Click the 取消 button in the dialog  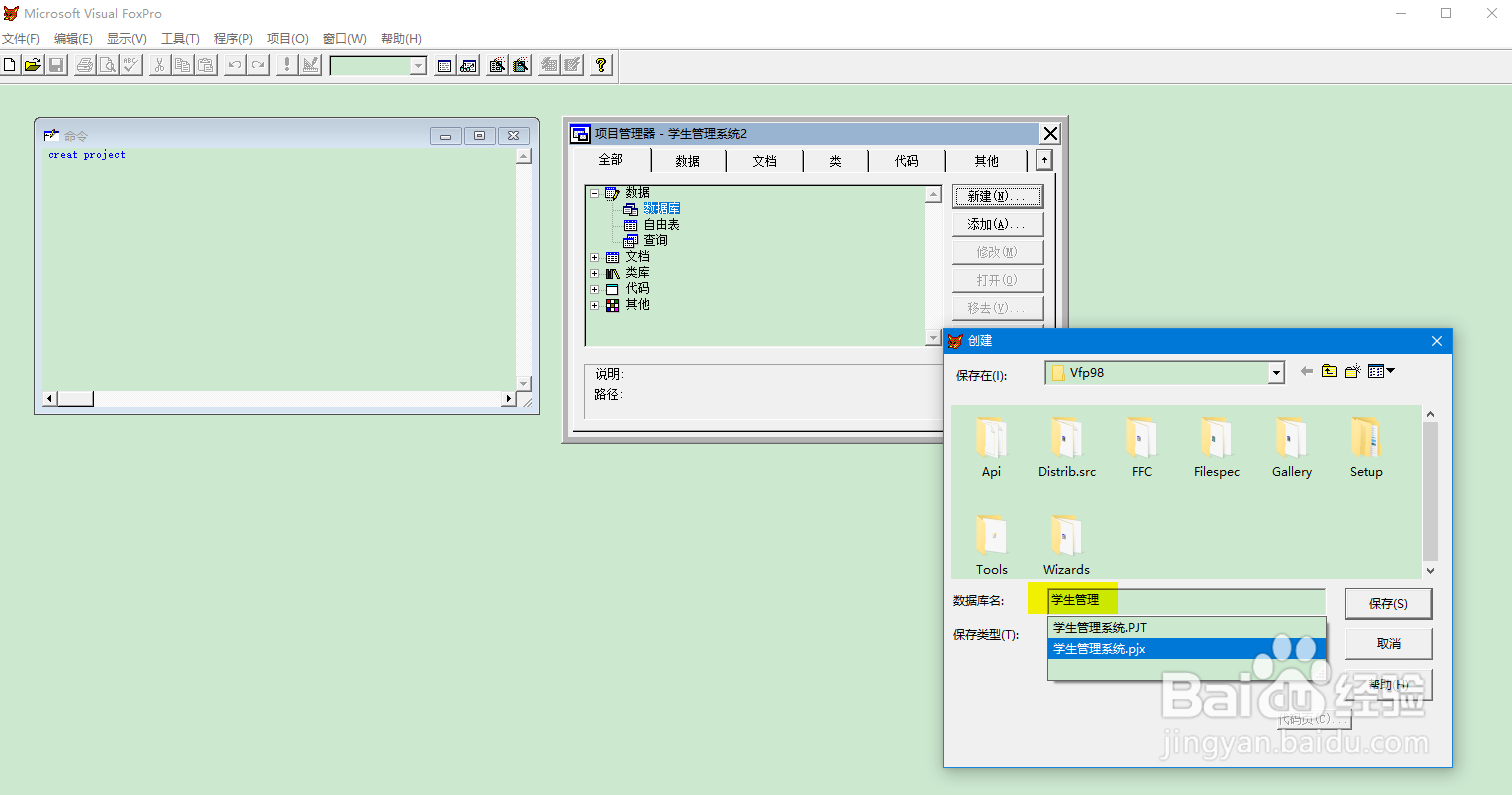point(1388,643)
